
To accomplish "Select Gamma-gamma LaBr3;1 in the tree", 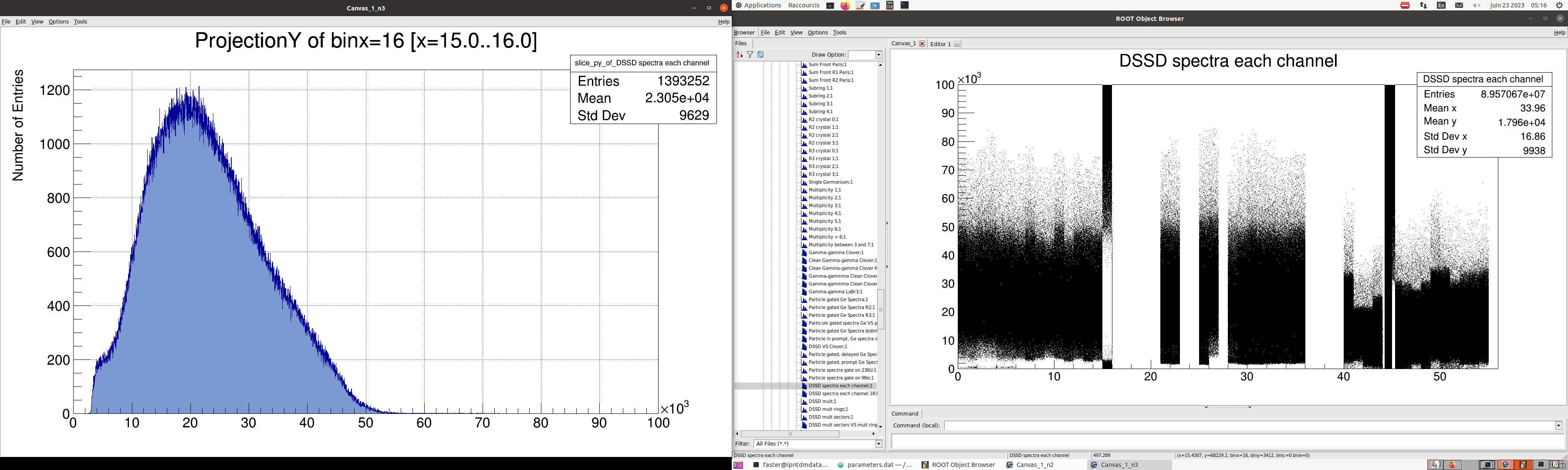I will (835, 292).
